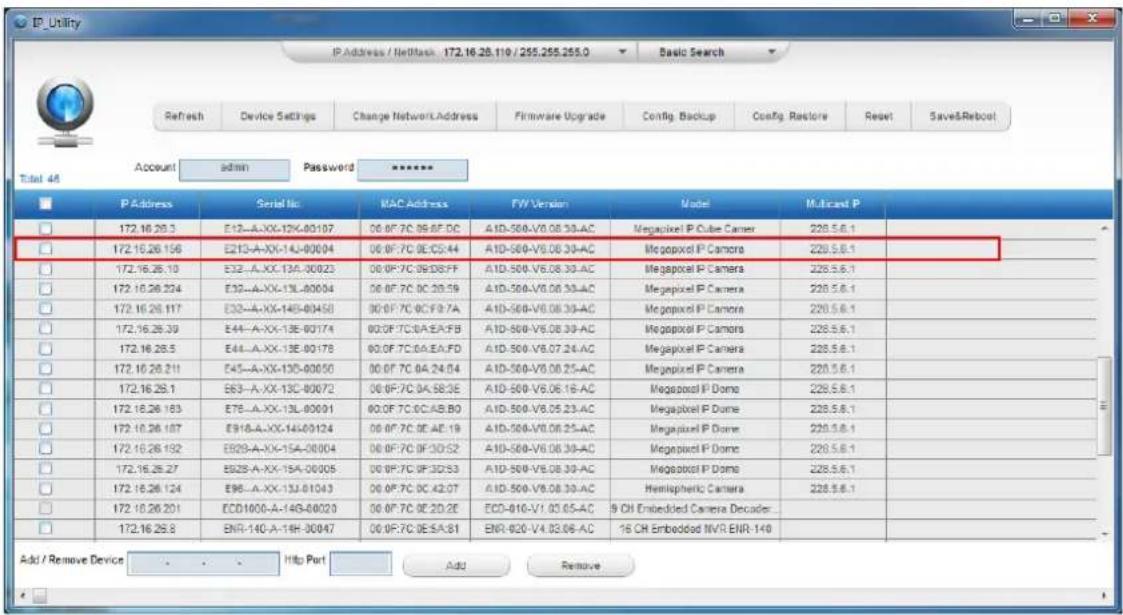Select IP address 172.16.26.27
Image resolution: width=1123 pixels, height=615 pixels.
tap(147, 469)
